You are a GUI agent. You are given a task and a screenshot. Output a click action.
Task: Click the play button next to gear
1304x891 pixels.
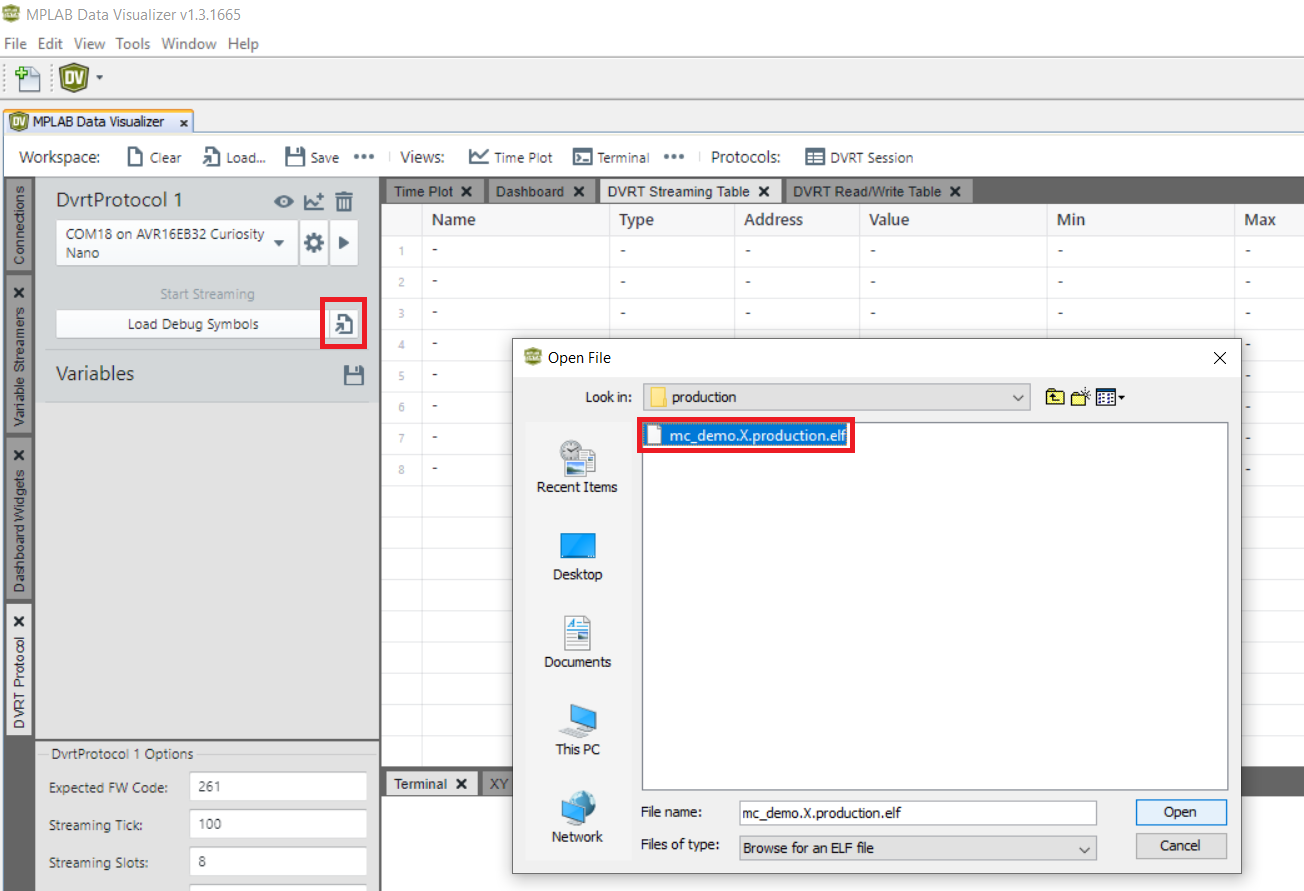coord(344,243)
